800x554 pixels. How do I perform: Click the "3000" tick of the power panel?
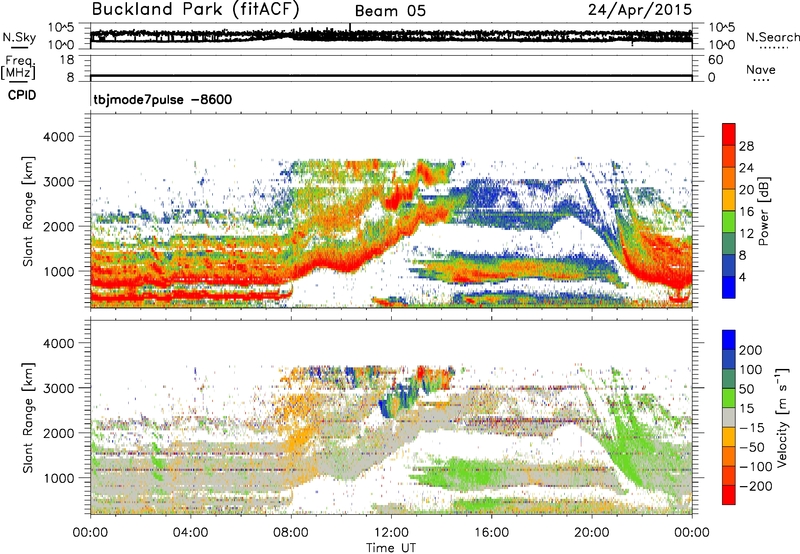(x=58, y=182)
